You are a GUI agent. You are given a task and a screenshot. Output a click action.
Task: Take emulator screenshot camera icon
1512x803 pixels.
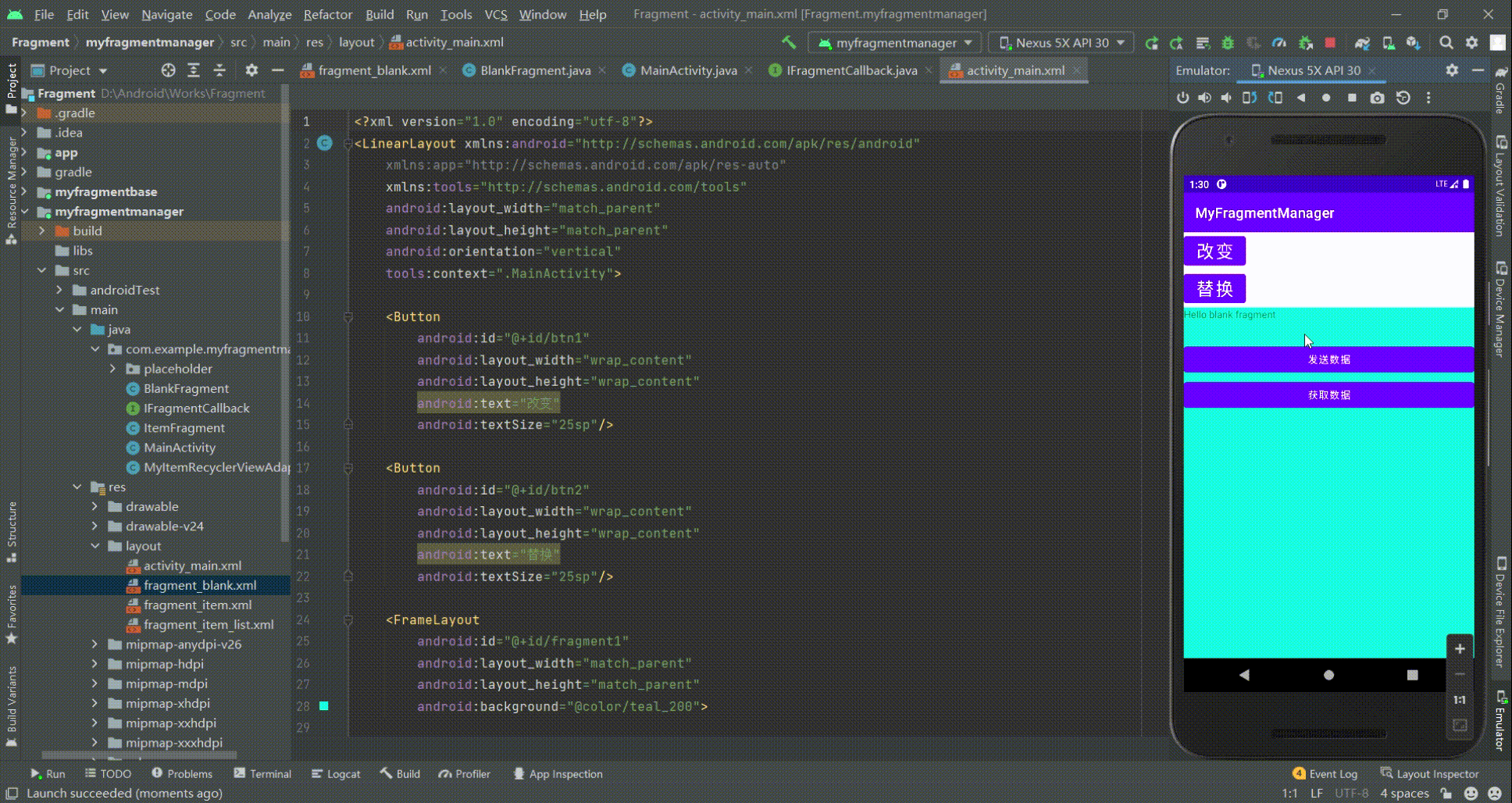(x=1377, y=98)
